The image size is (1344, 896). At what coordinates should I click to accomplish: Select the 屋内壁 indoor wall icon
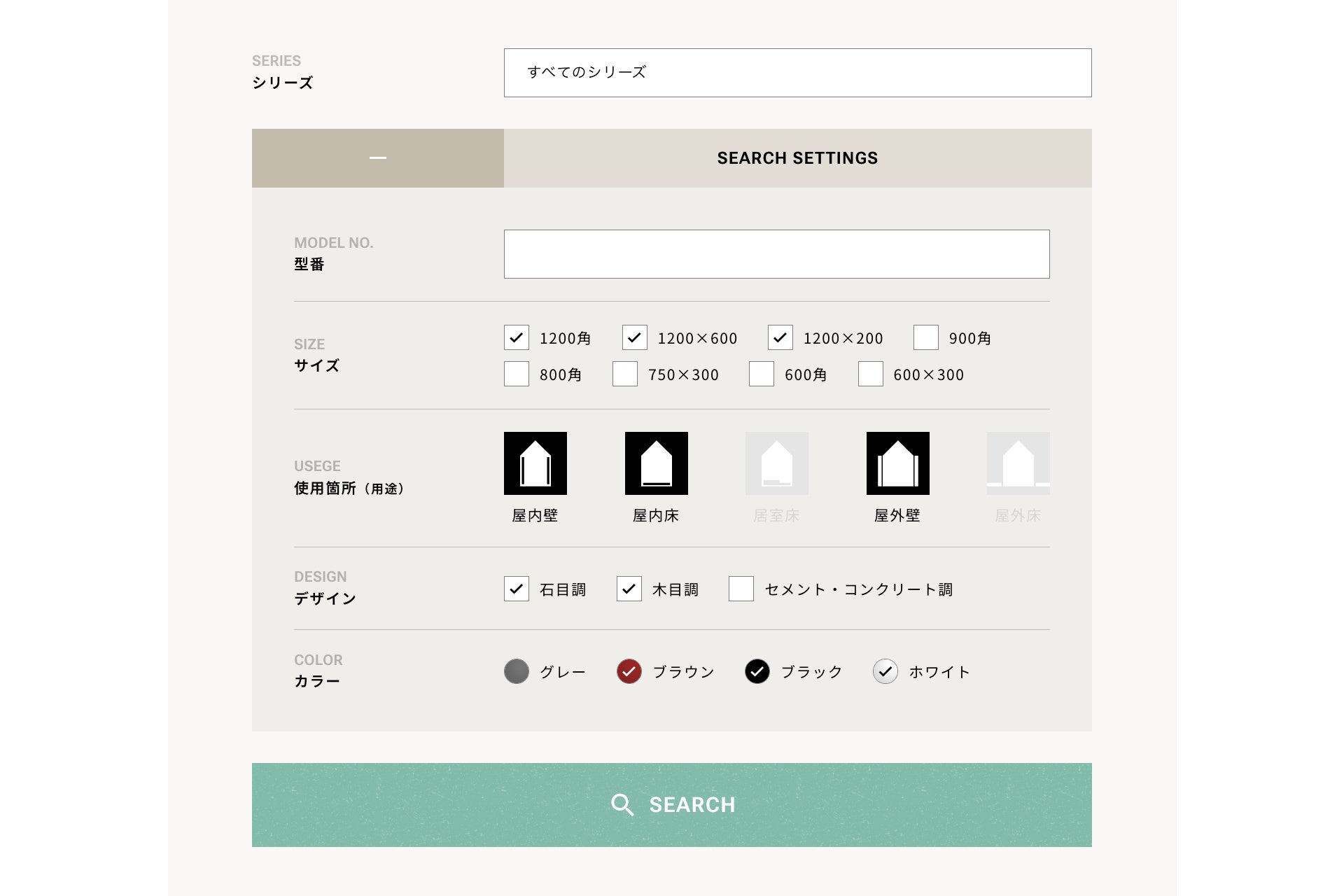pos(535,463)
